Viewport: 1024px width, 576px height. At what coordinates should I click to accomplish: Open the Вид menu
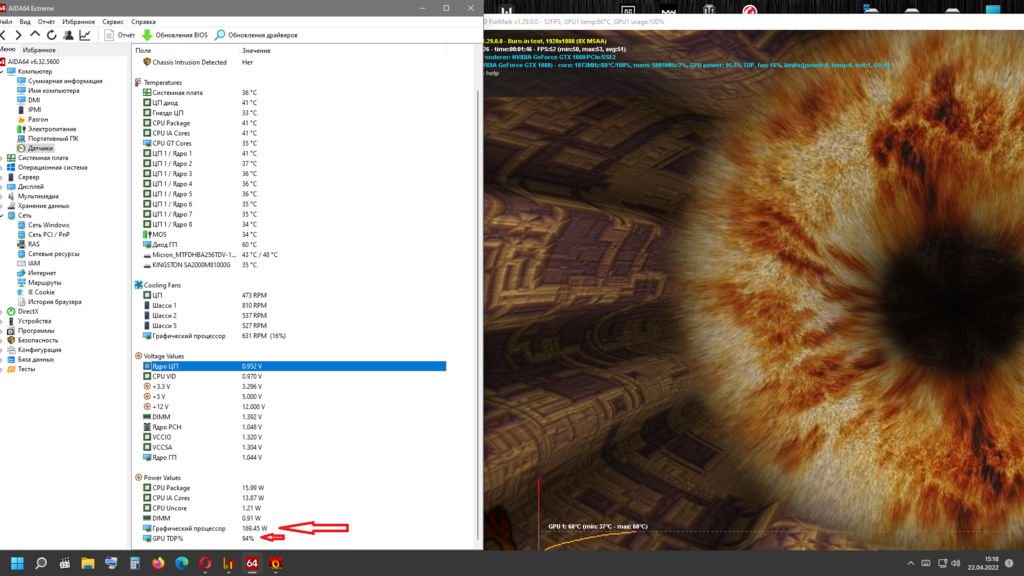click(25, 22)
